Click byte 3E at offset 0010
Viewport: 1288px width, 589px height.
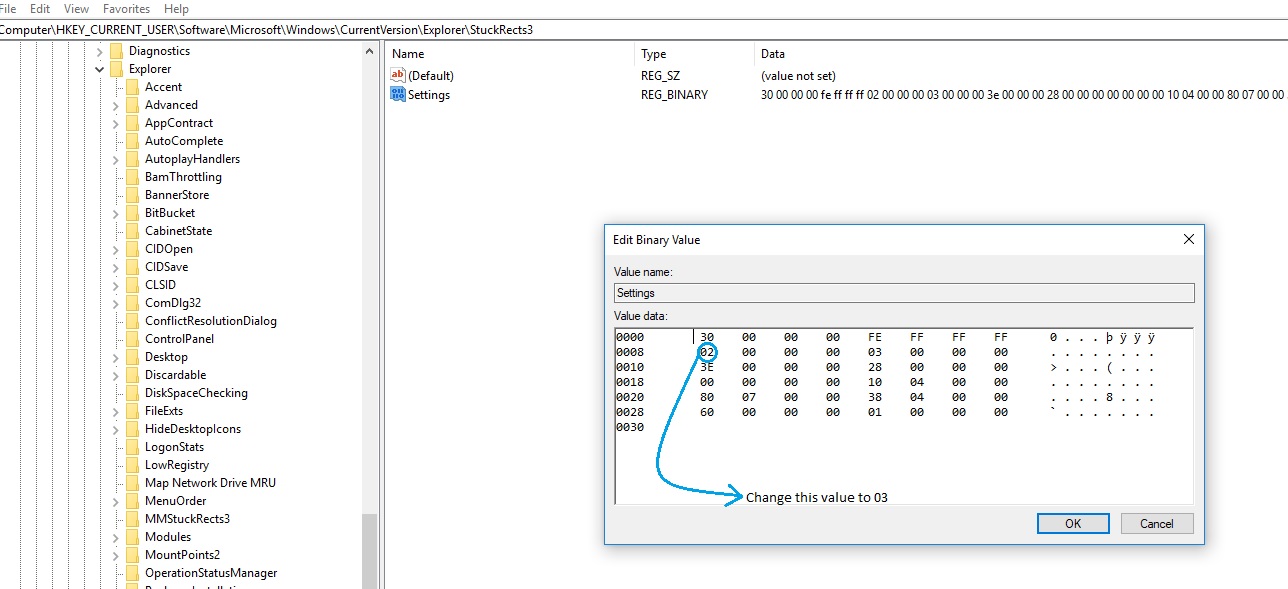[x=707, y=367]
